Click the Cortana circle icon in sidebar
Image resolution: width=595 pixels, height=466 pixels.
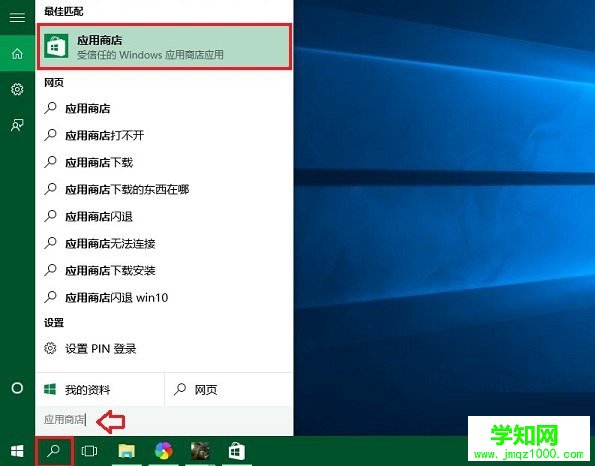coord(17,388)
